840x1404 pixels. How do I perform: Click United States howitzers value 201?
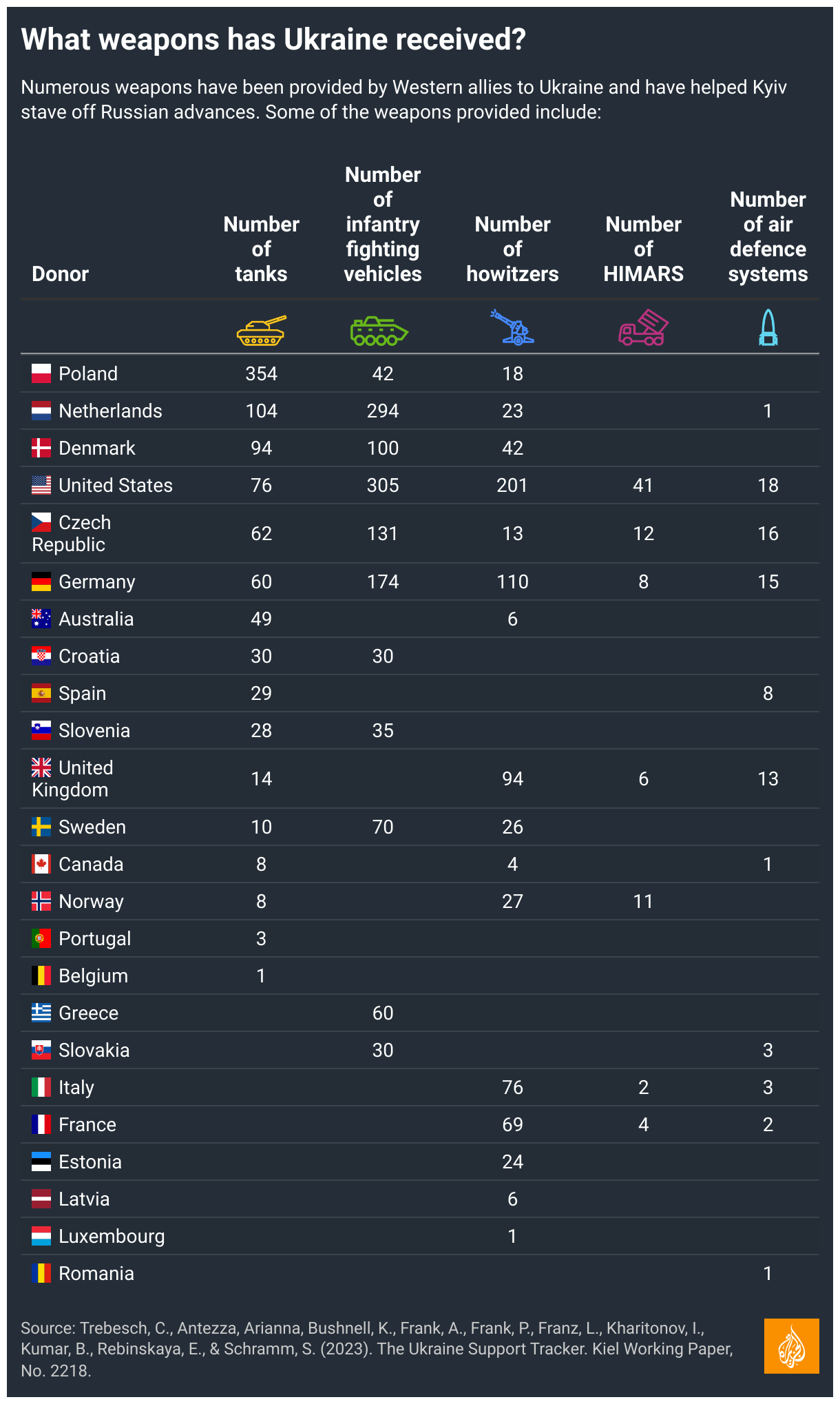(x=512, y=485)
